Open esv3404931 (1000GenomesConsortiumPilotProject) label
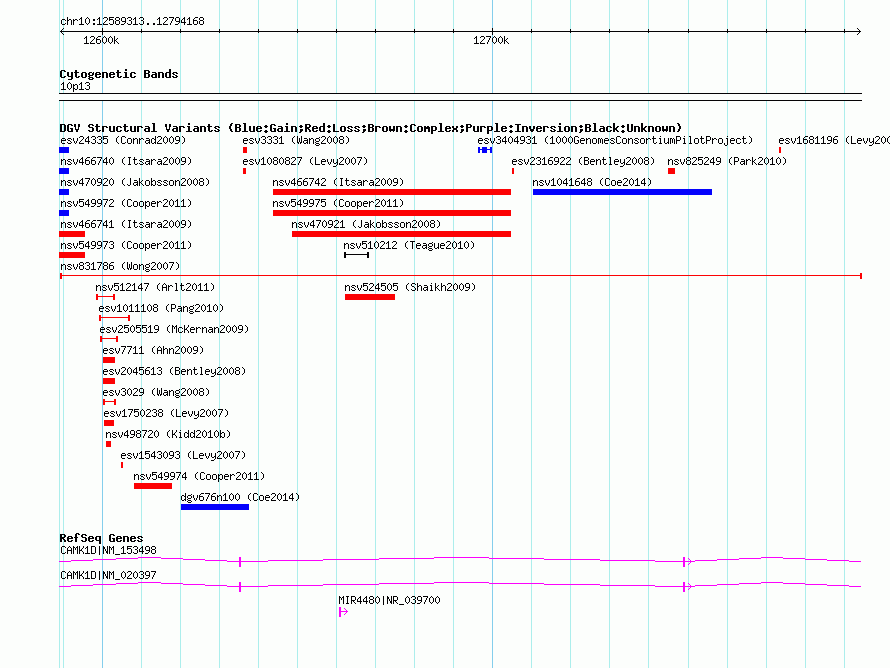The height and width of the screenshot is (668, 890). (615, 140)
